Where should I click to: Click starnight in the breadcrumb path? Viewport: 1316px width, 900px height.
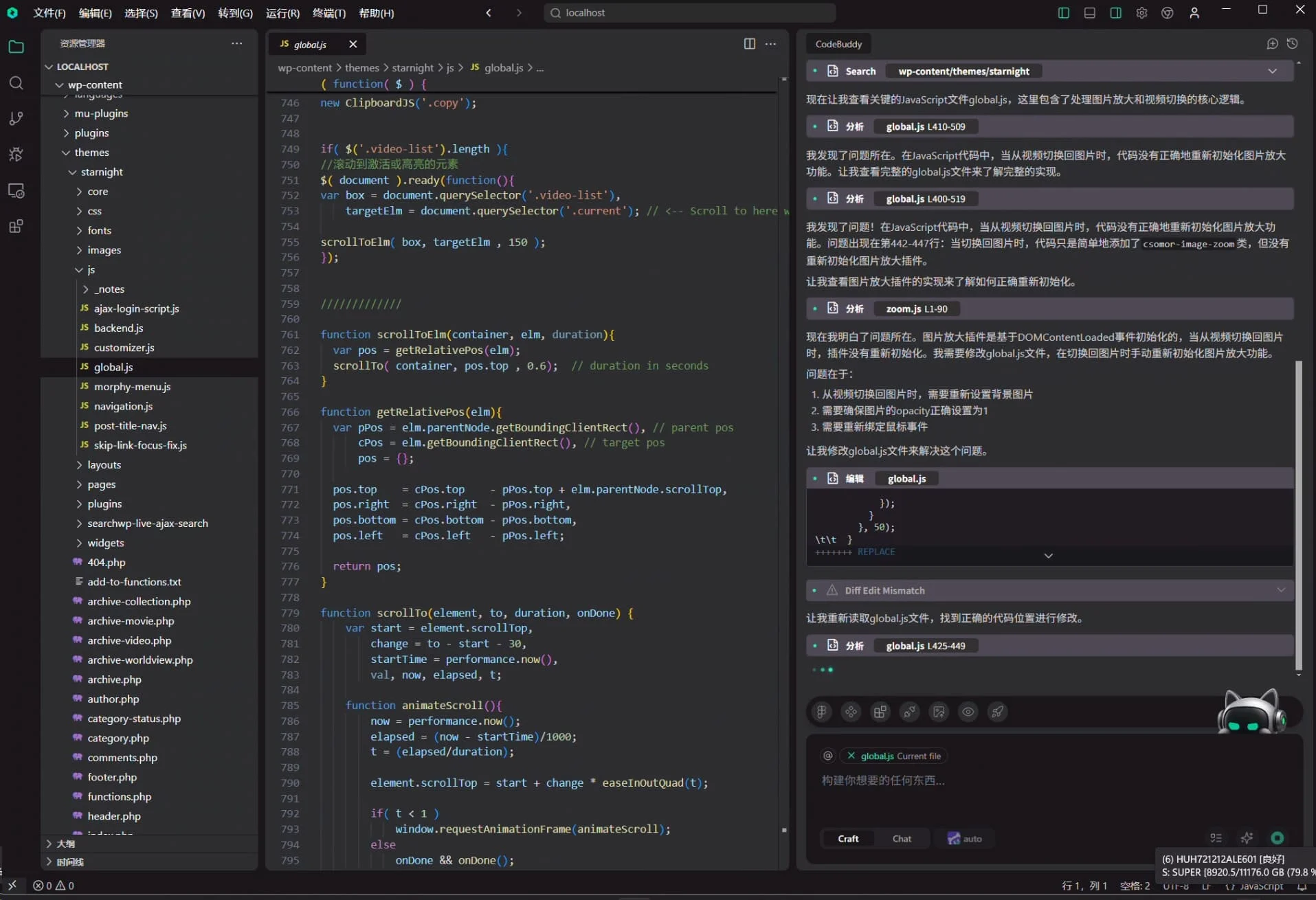[412, 67]
